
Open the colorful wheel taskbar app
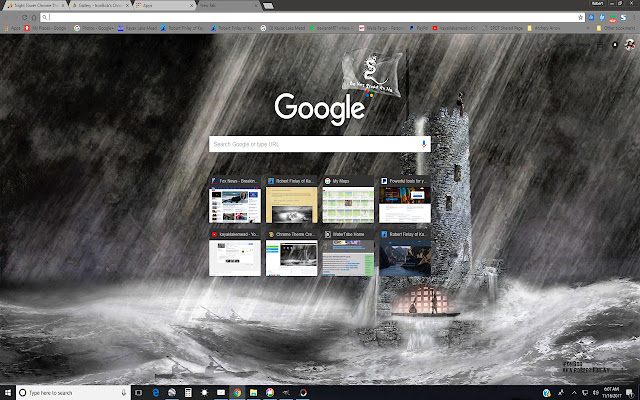[270, 393]
